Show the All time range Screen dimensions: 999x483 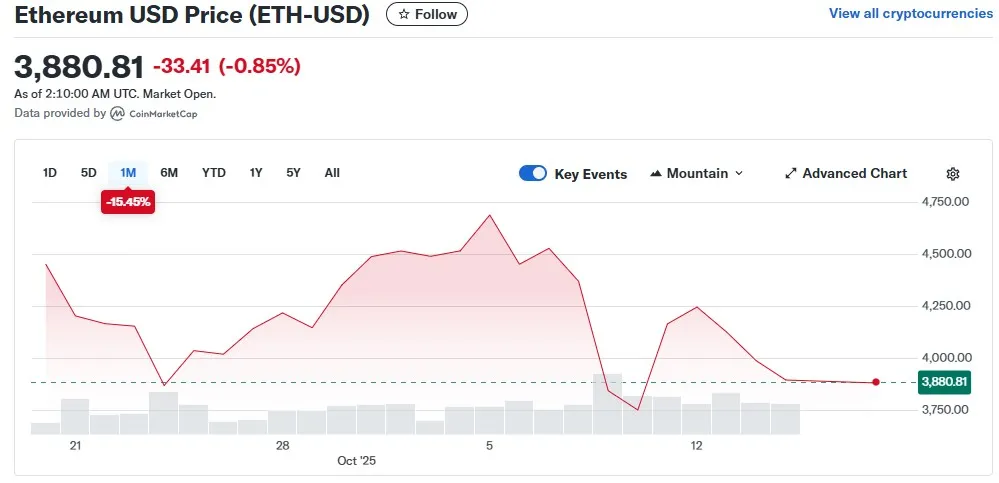(x=332, y=172)
